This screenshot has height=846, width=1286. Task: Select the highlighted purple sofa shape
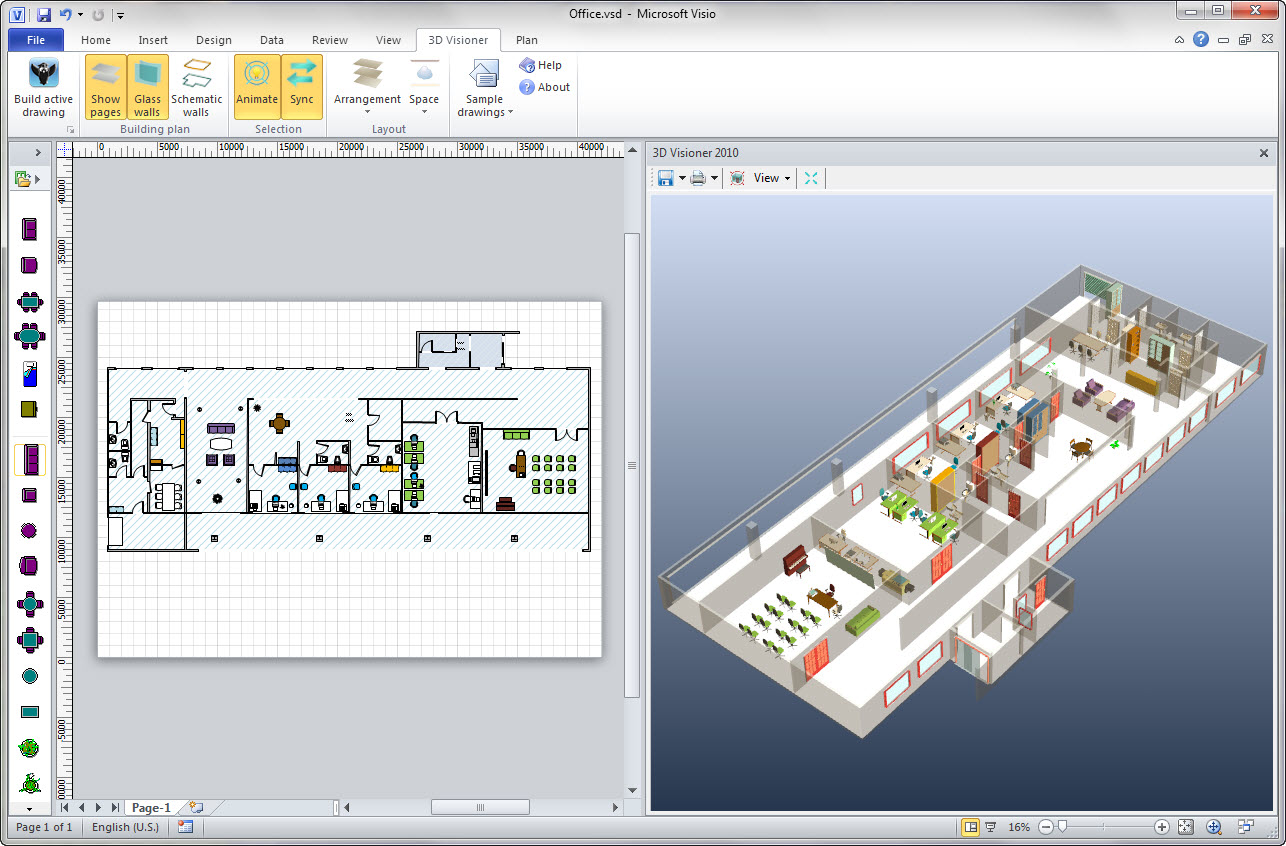coord(29,459)
